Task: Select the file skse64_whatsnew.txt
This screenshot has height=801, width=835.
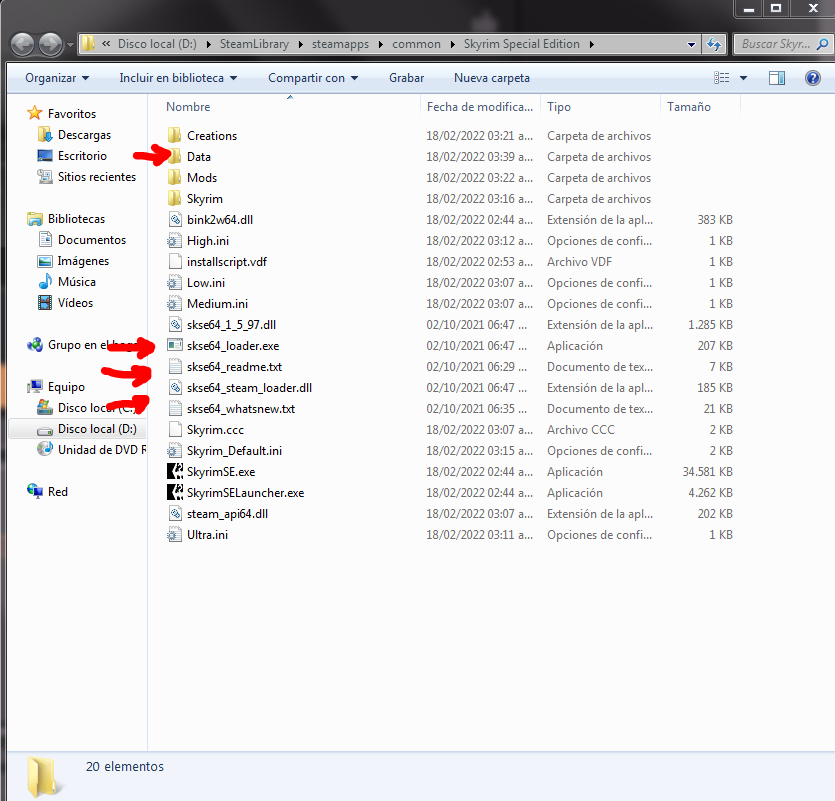Action: (241, 408)
